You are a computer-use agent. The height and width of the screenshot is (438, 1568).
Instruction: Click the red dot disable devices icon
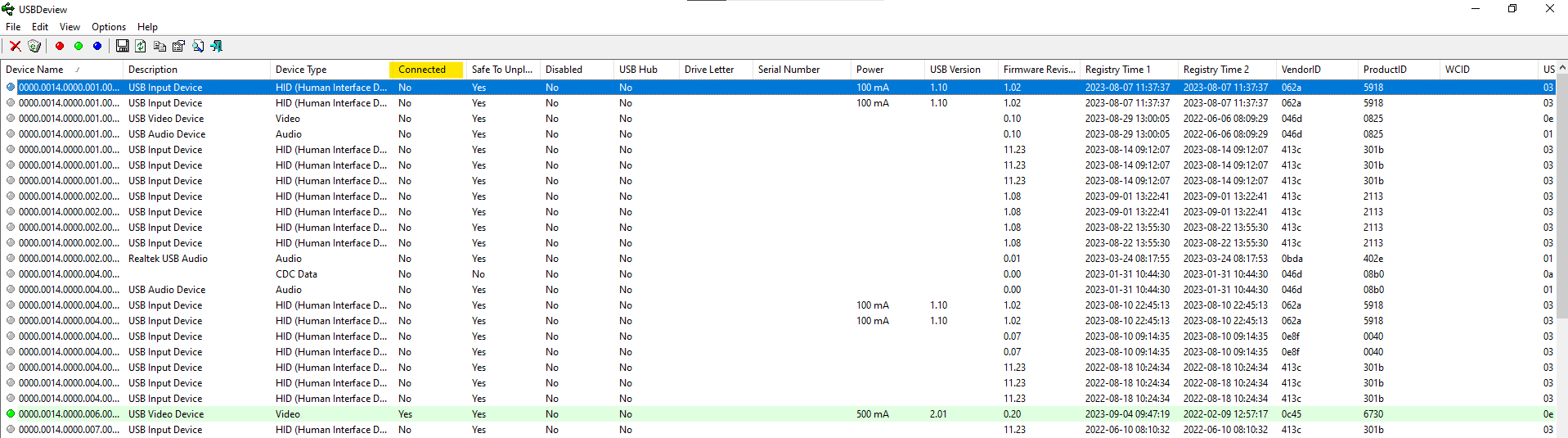click(60, 46)
